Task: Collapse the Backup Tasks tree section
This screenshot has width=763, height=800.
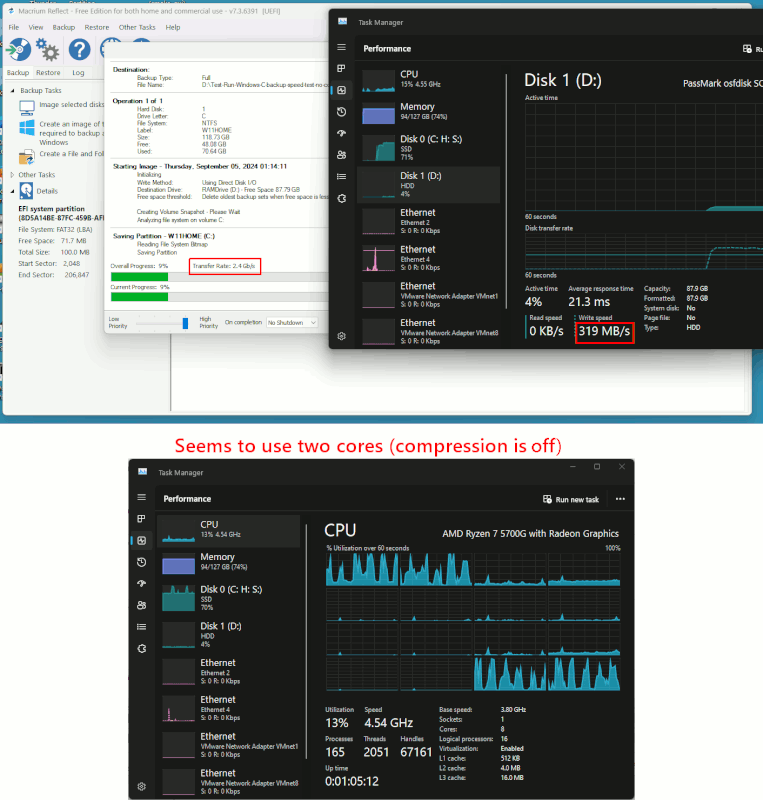Action: point(13,90)
